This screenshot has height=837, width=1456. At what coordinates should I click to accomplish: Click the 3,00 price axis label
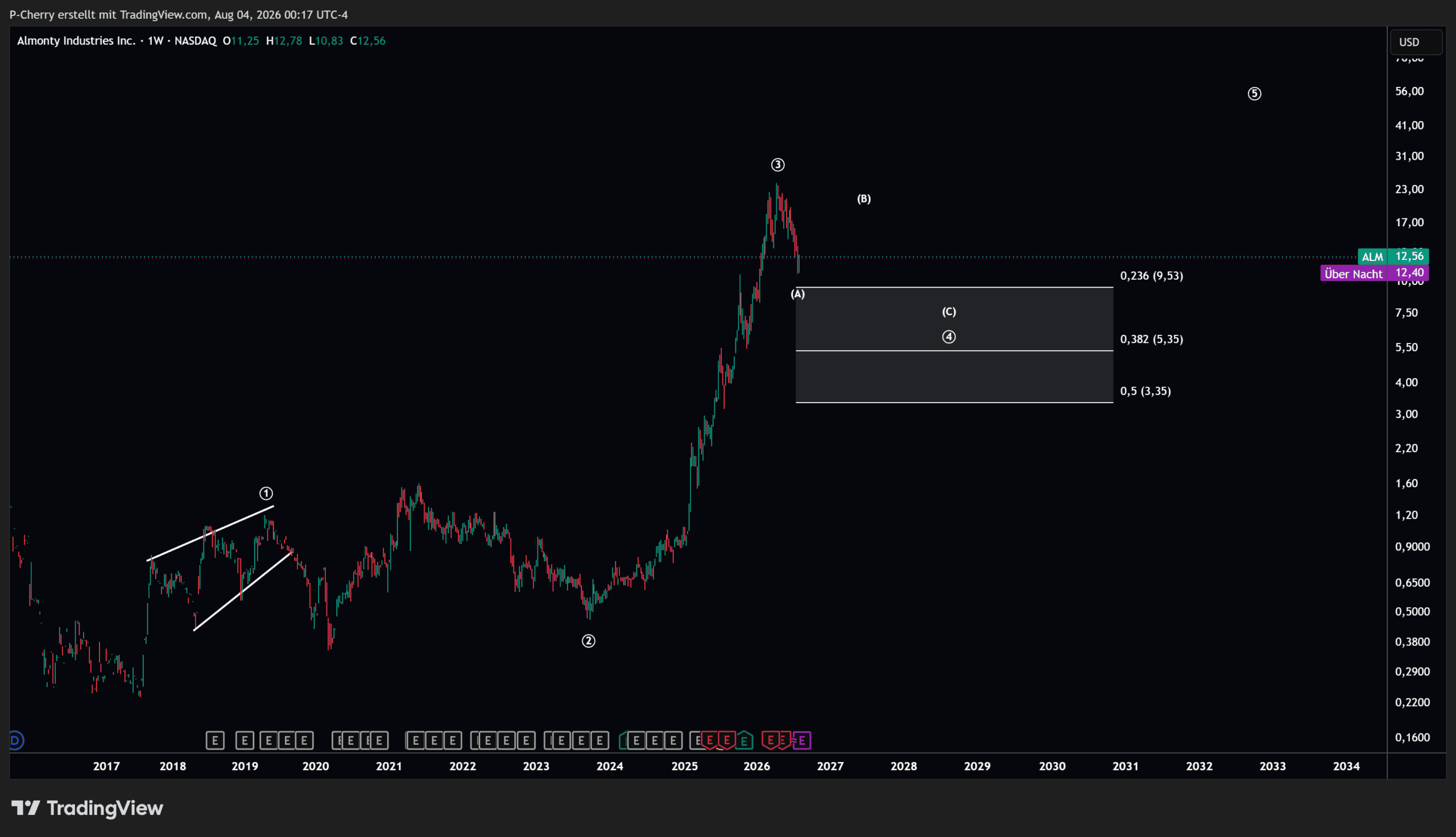point(1407,414)
